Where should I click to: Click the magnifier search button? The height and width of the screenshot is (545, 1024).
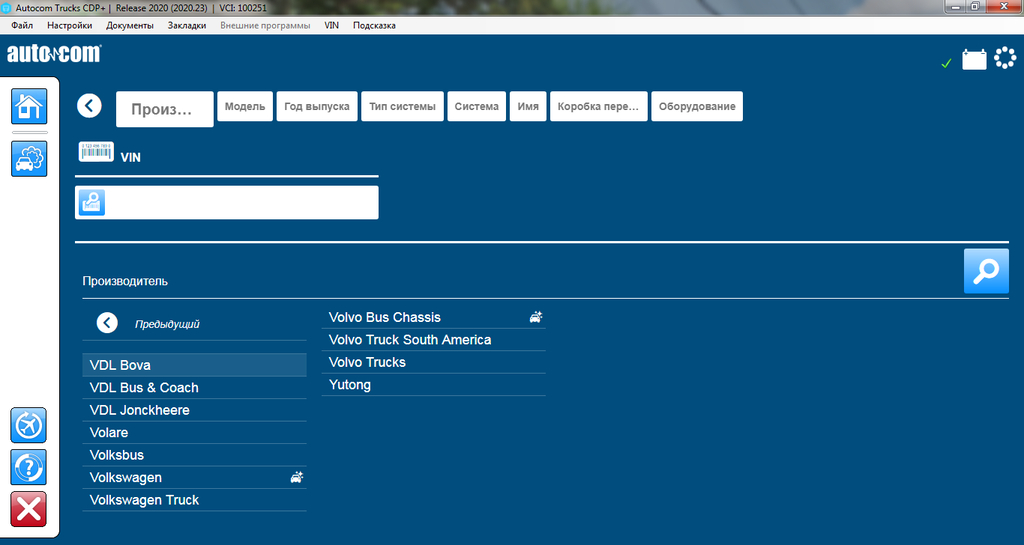tap(986, 271)
